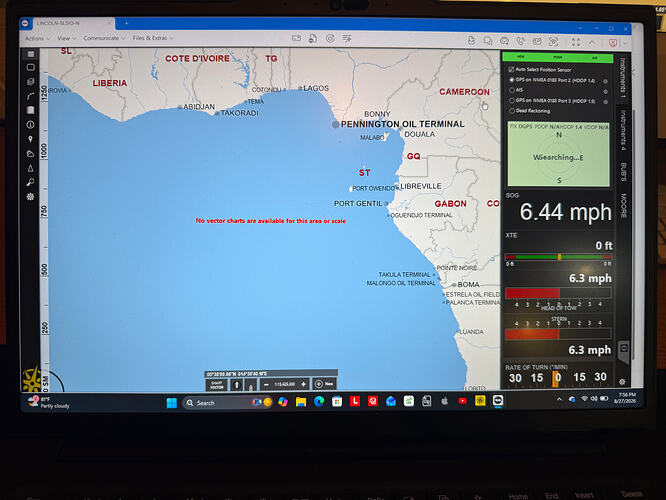
Task: Toggle north-up arrow button on chart bar
Action: tap(237, 385)
